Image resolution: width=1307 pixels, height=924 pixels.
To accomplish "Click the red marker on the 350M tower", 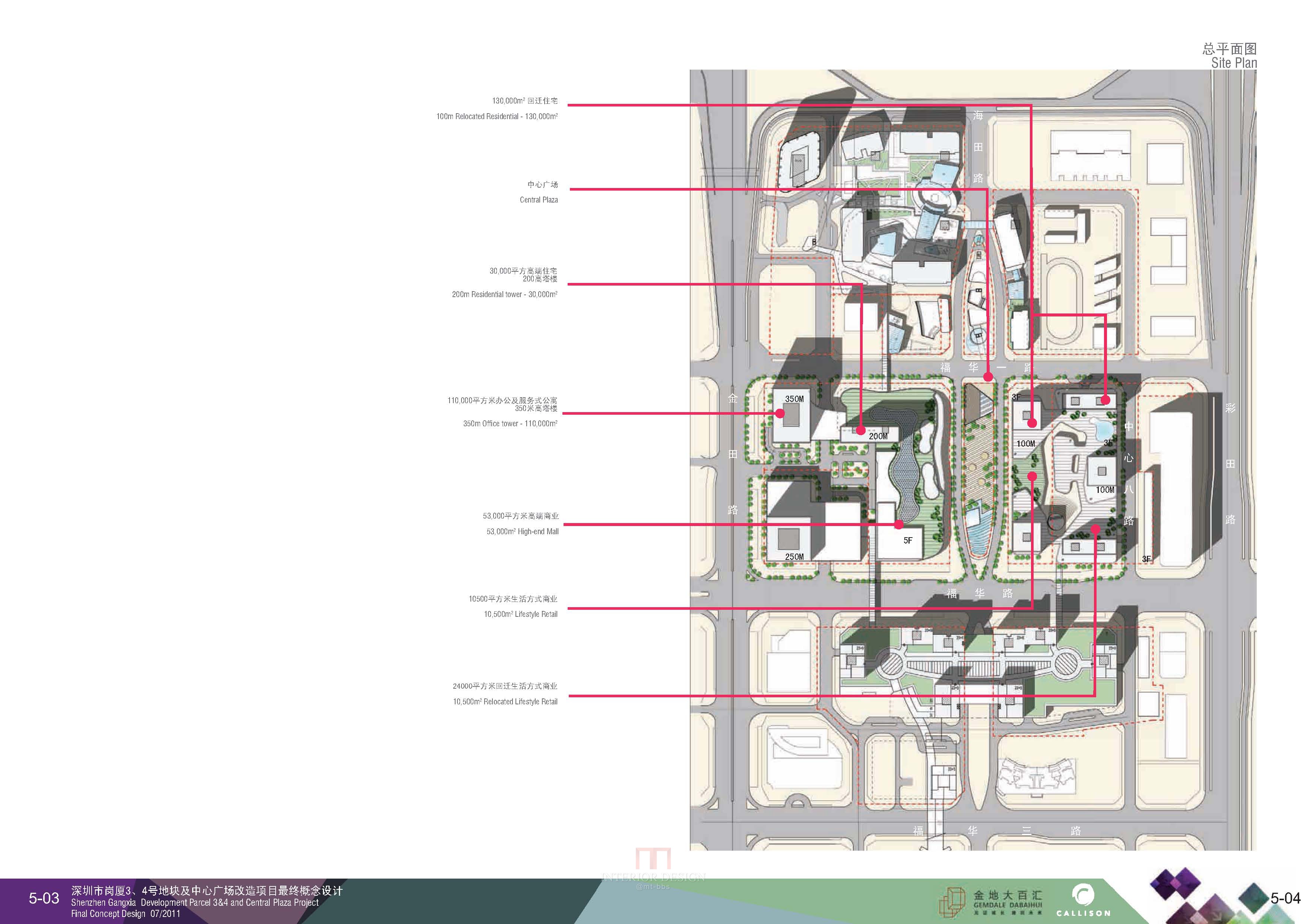I will coord(780,414).
